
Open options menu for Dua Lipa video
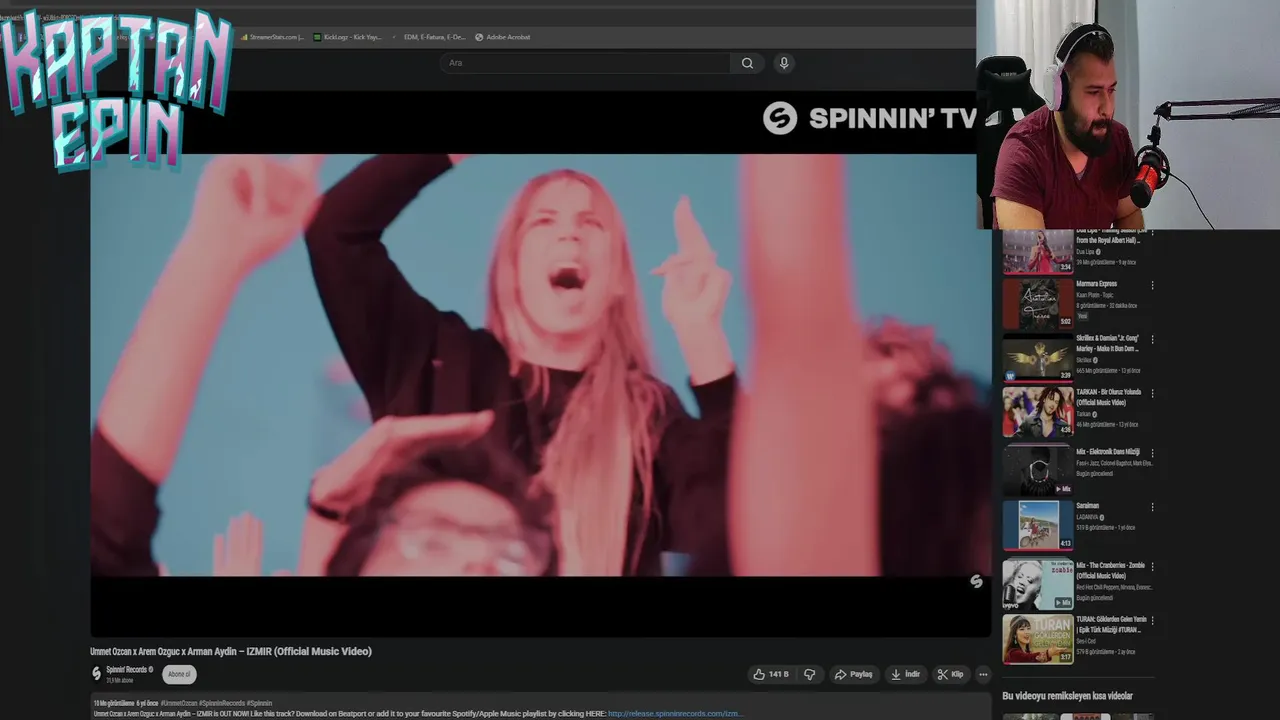1152,232
